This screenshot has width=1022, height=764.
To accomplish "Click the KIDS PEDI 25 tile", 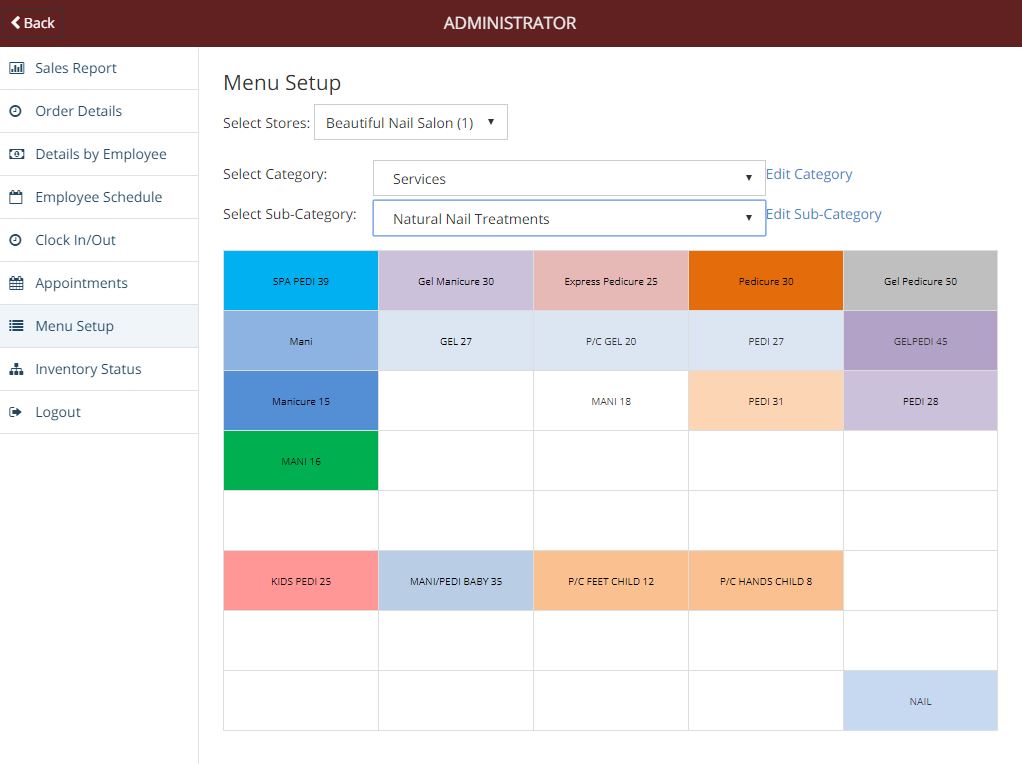I will [300, 581].
